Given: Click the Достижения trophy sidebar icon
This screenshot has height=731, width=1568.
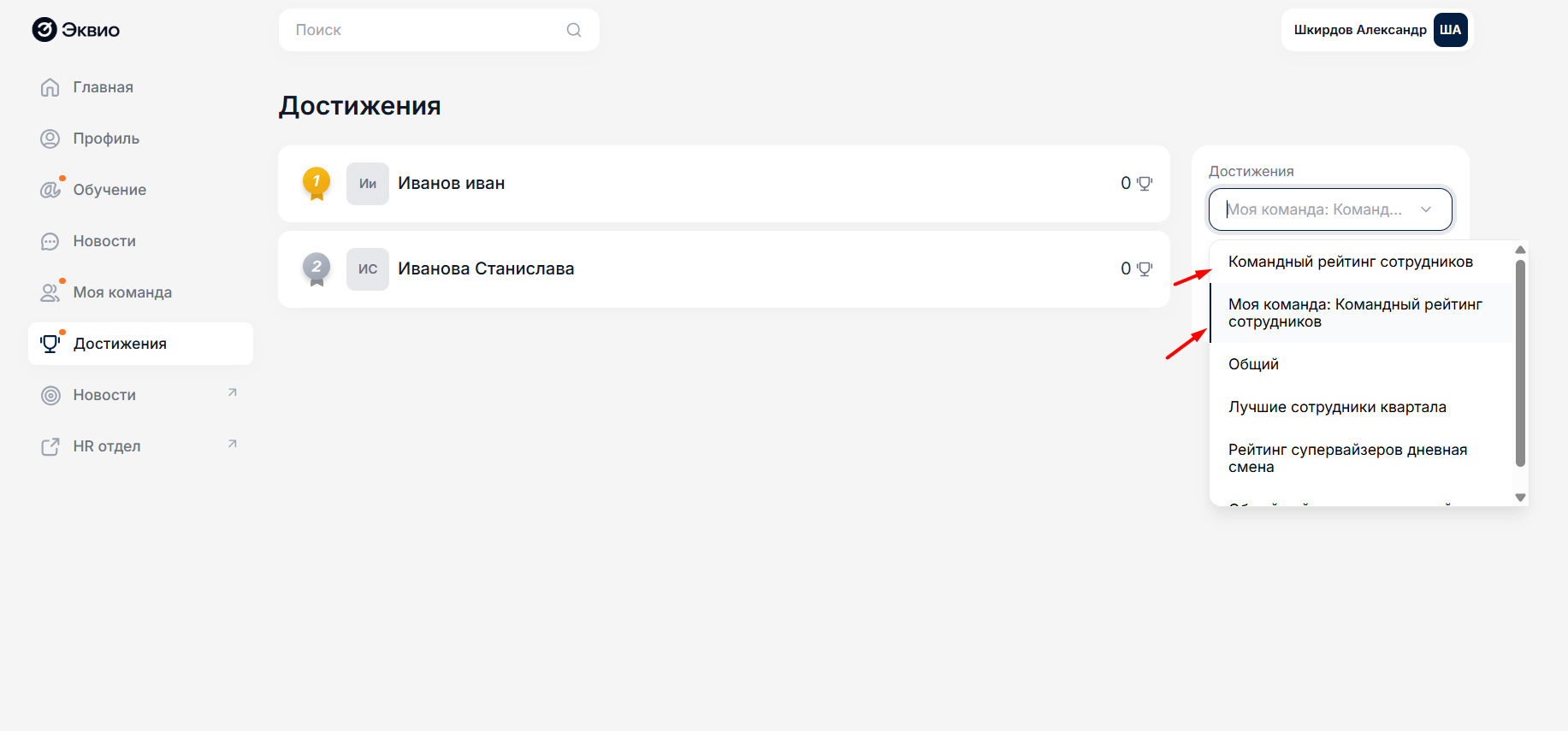Looking at the screenshot, I should [x=50, y=344].
